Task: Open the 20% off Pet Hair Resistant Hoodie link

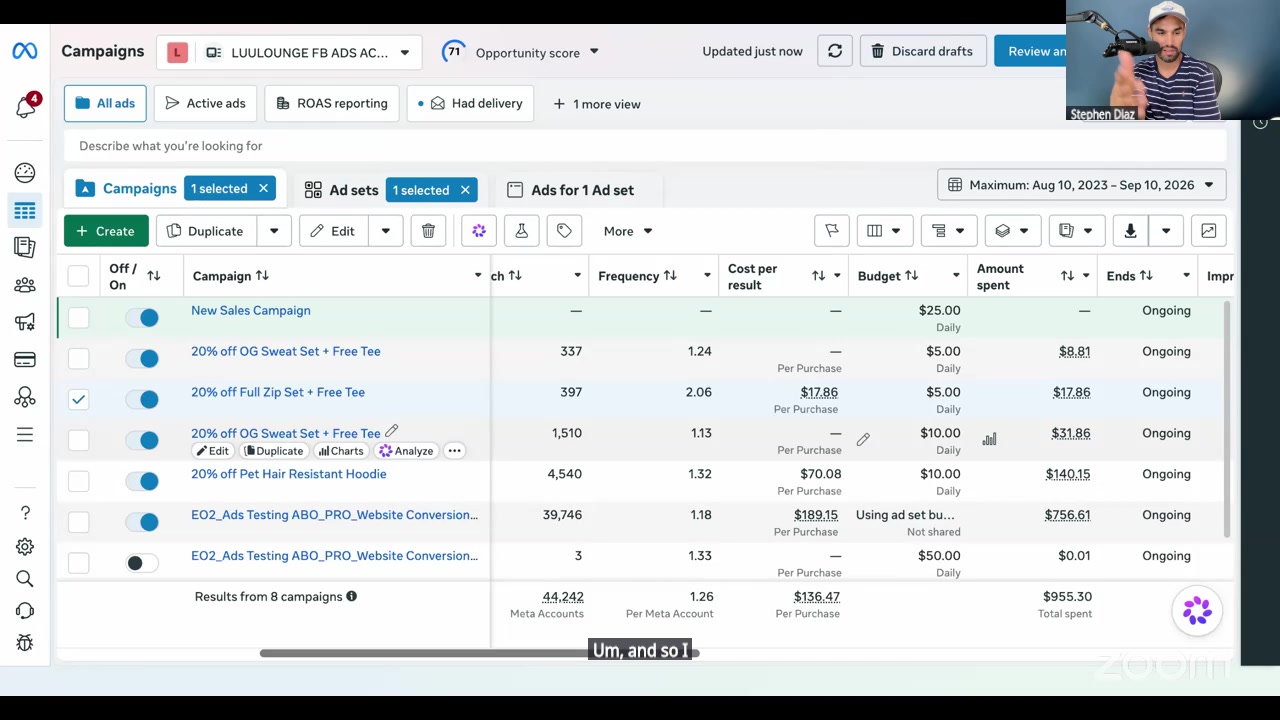Action: [288, 474]
